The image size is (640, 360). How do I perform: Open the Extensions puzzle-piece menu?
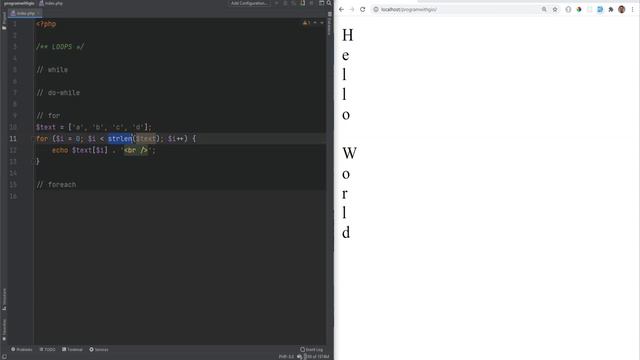coord(611,9)
